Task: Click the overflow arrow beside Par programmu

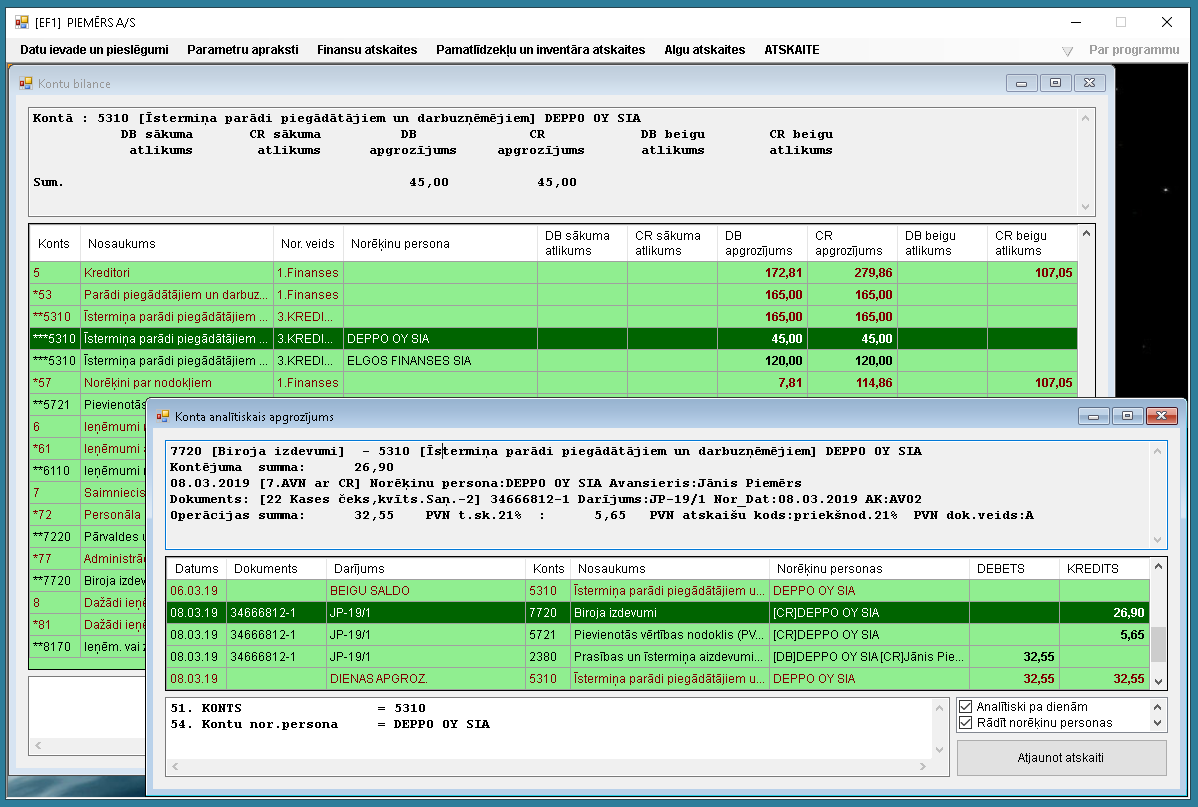Action: pos(1067,51)
